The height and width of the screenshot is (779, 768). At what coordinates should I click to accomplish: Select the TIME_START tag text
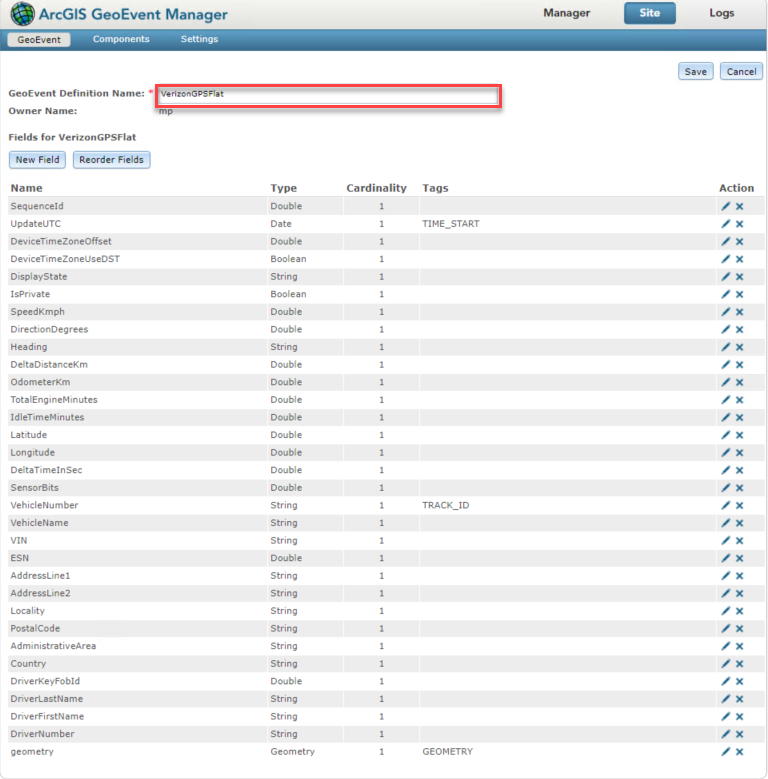pos(451,224)
